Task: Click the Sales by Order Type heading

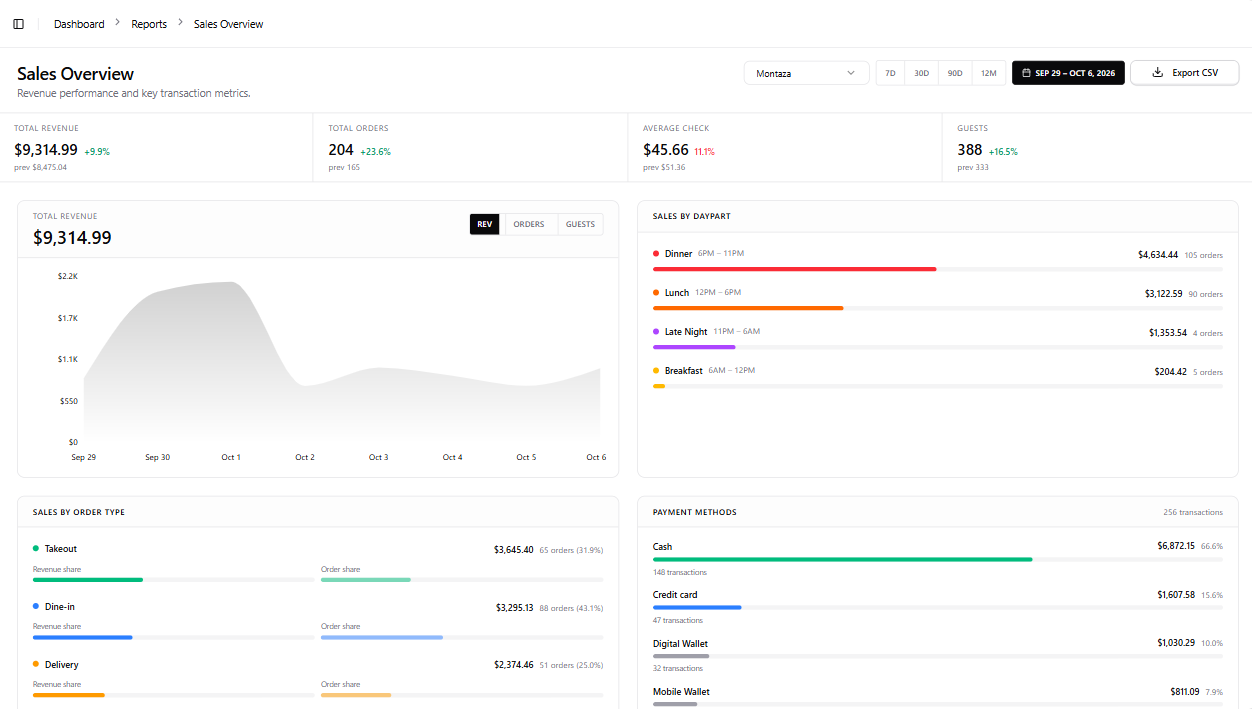Action: [79, 512]
